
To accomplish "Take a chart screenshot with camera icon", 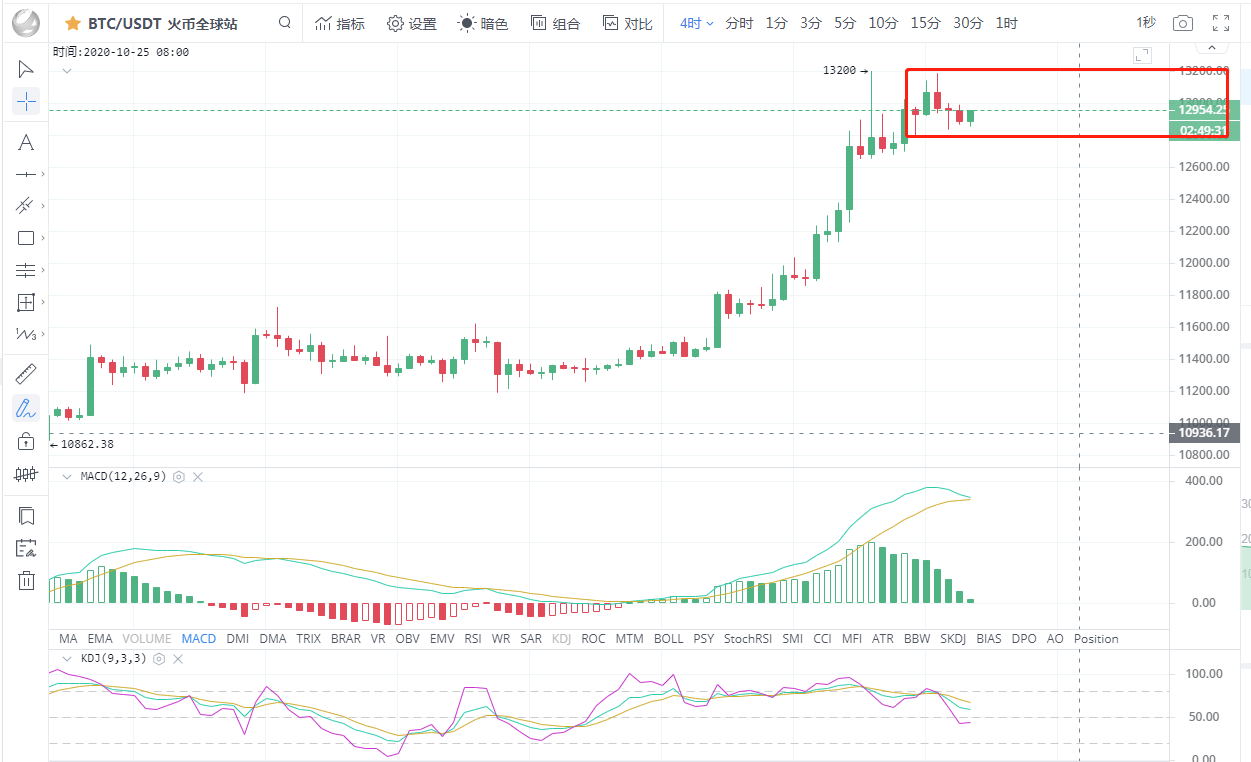I will coord(1182,23).
